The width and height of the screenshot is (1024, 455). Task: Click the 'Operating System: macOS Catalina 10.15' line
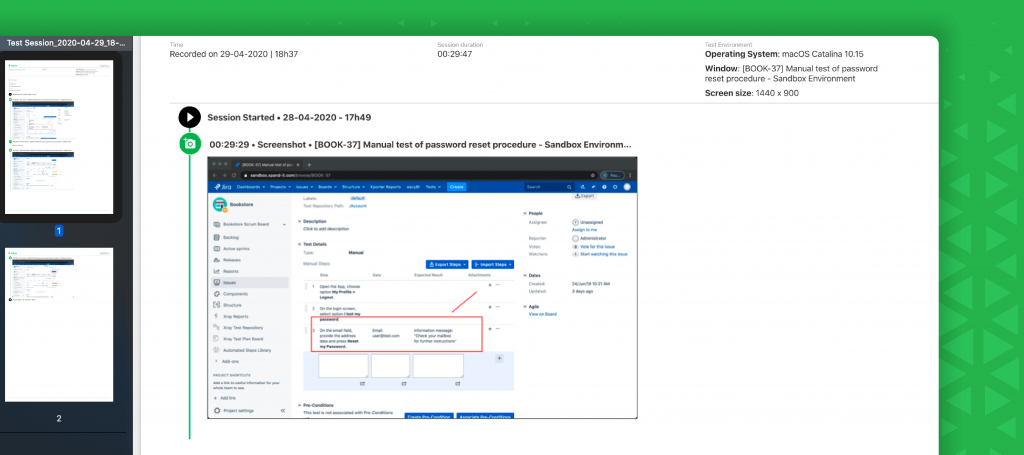point(784,55)
